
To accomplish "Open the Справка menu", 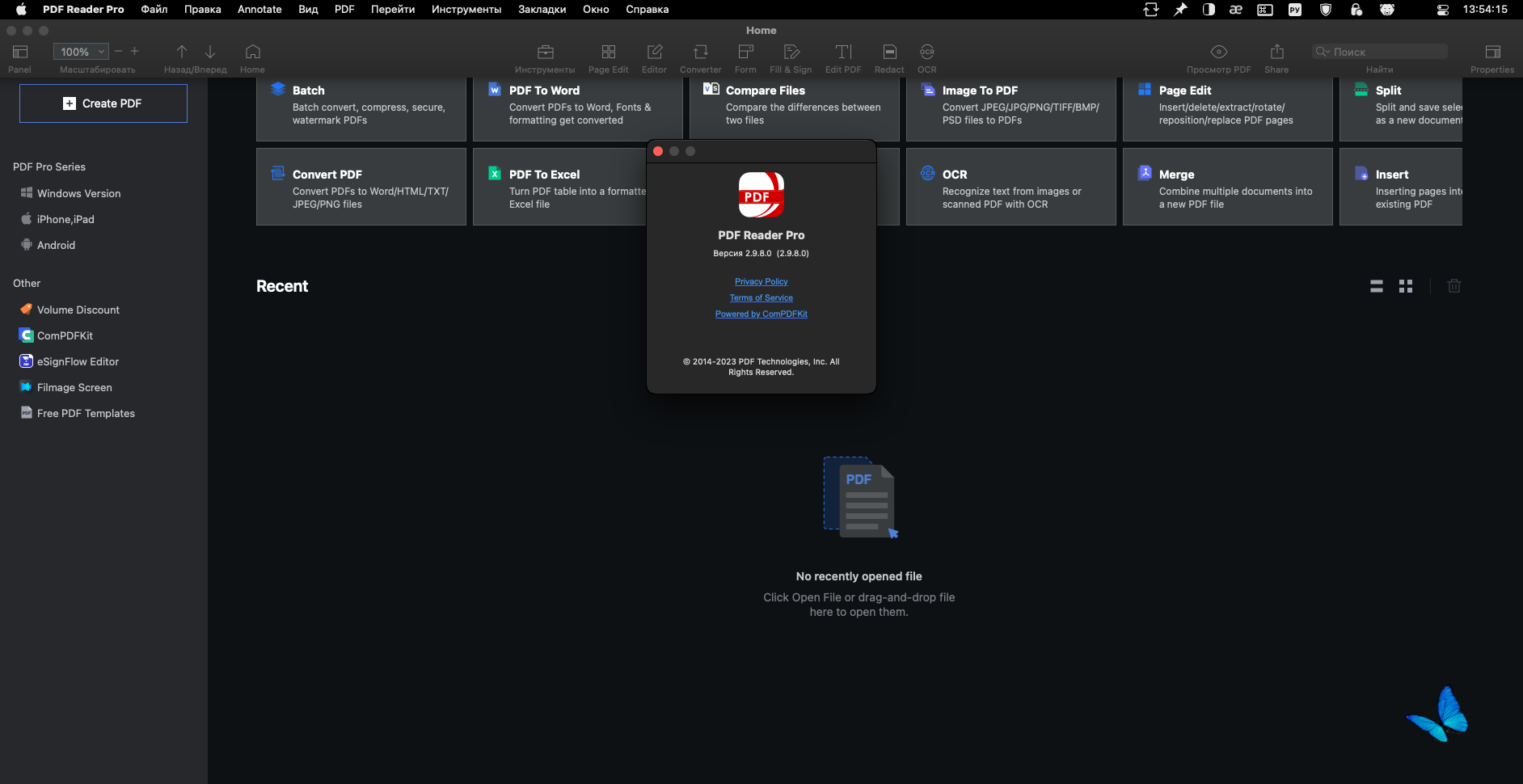I will 648,10.
